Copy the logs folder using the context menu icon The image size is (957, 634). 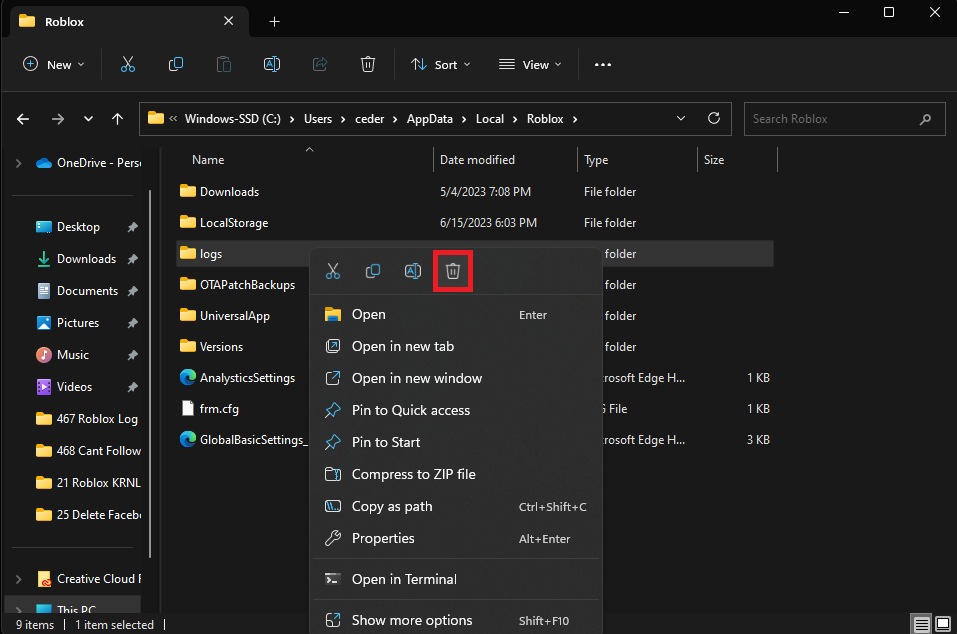373,270
